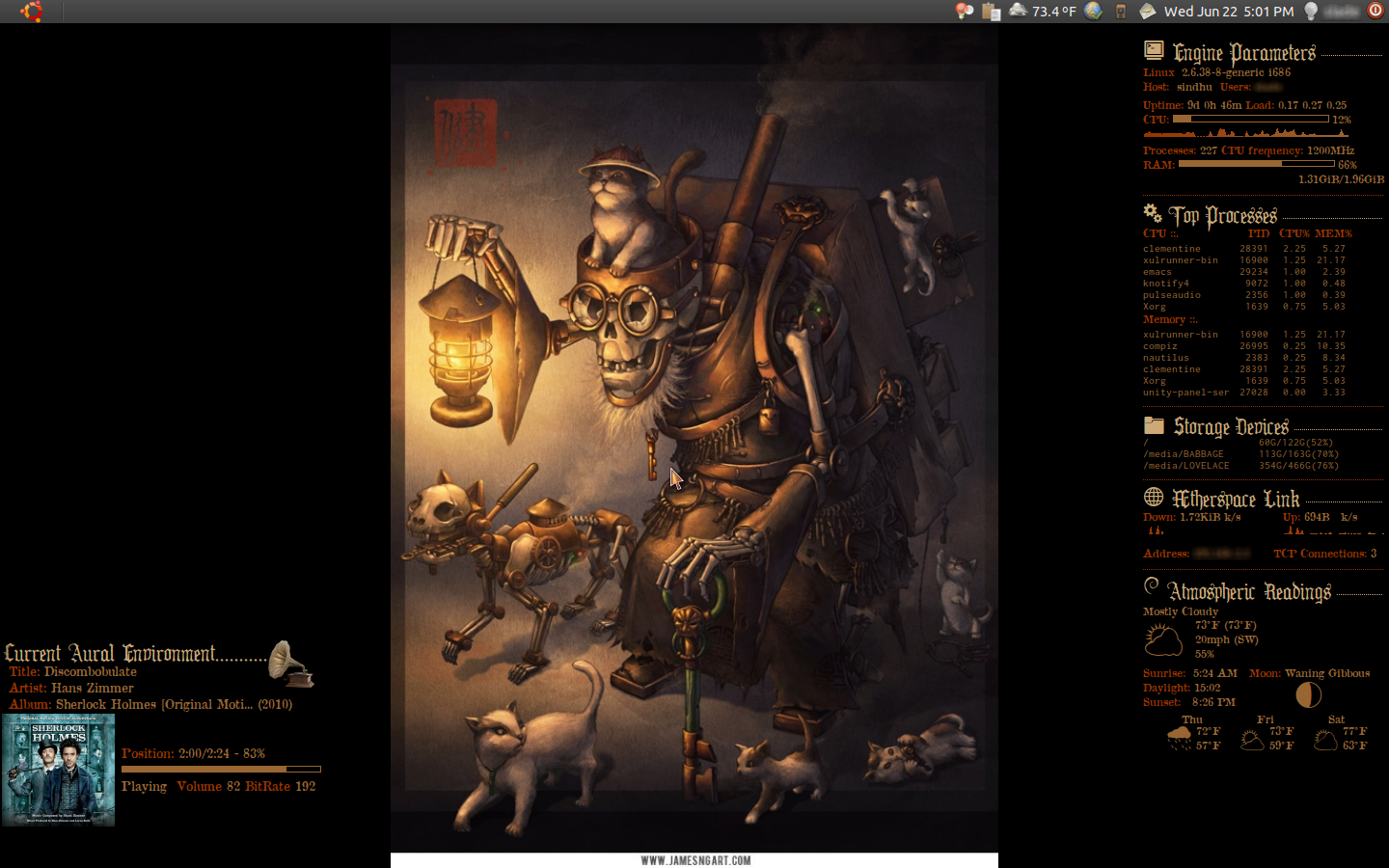
Task: Open the Ubuntu logo menu at top left
Action: (x=31, y=11)
